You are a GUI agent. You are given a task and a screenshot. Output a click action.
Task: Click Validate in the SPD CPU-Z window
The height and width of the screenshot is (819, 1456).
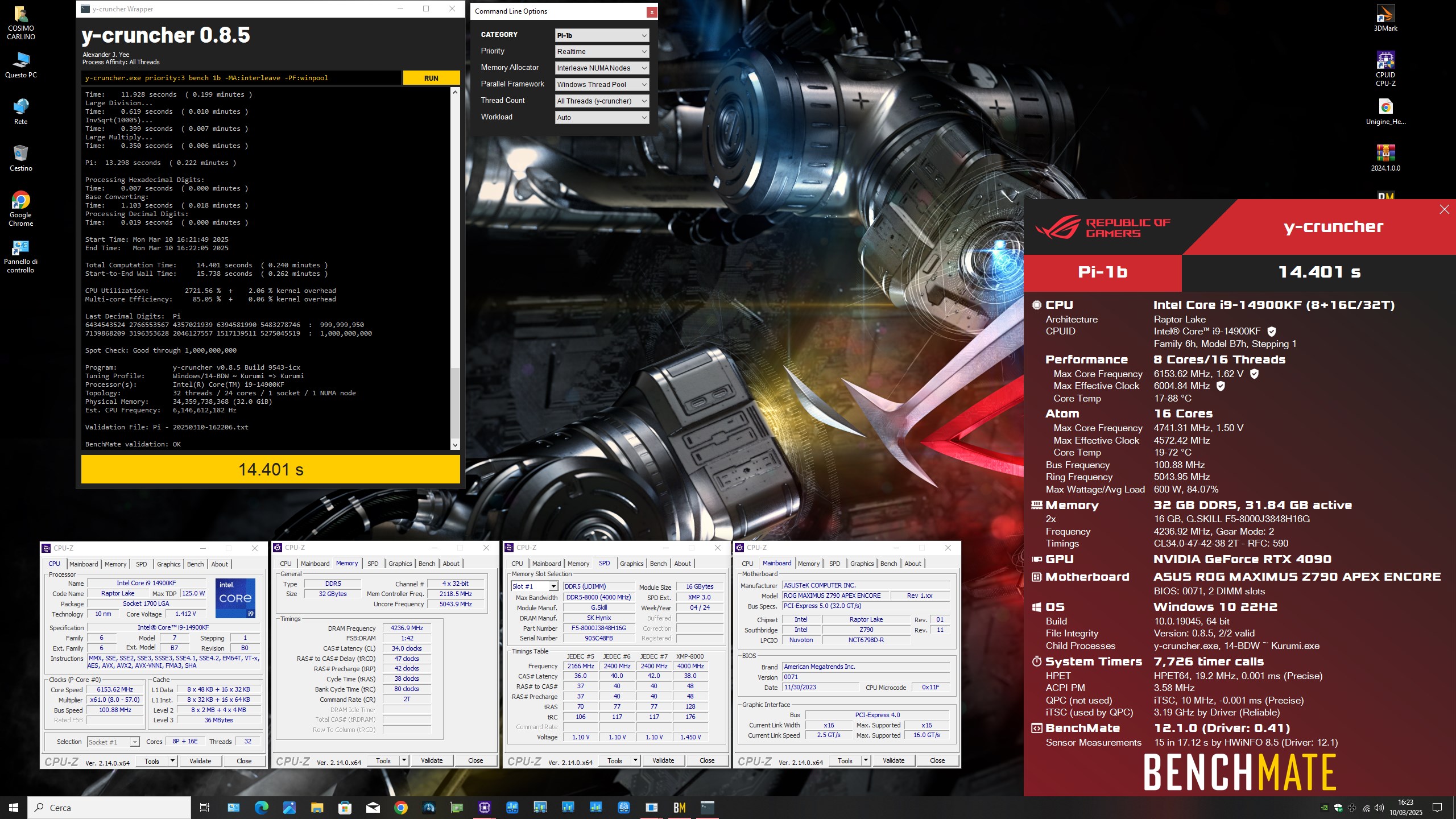click(663, 760)
